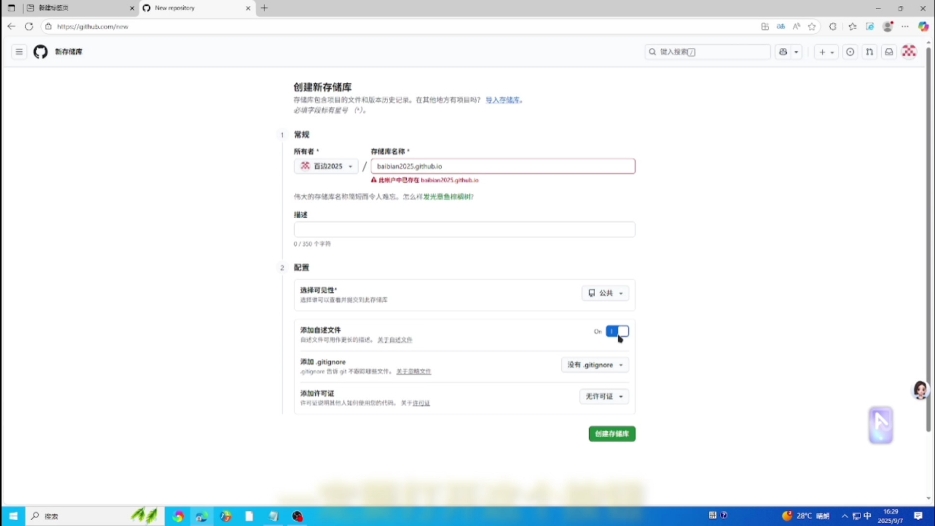
Task: Click the green '创建存储库' create repository button
Action: click(x=612, y=434)
